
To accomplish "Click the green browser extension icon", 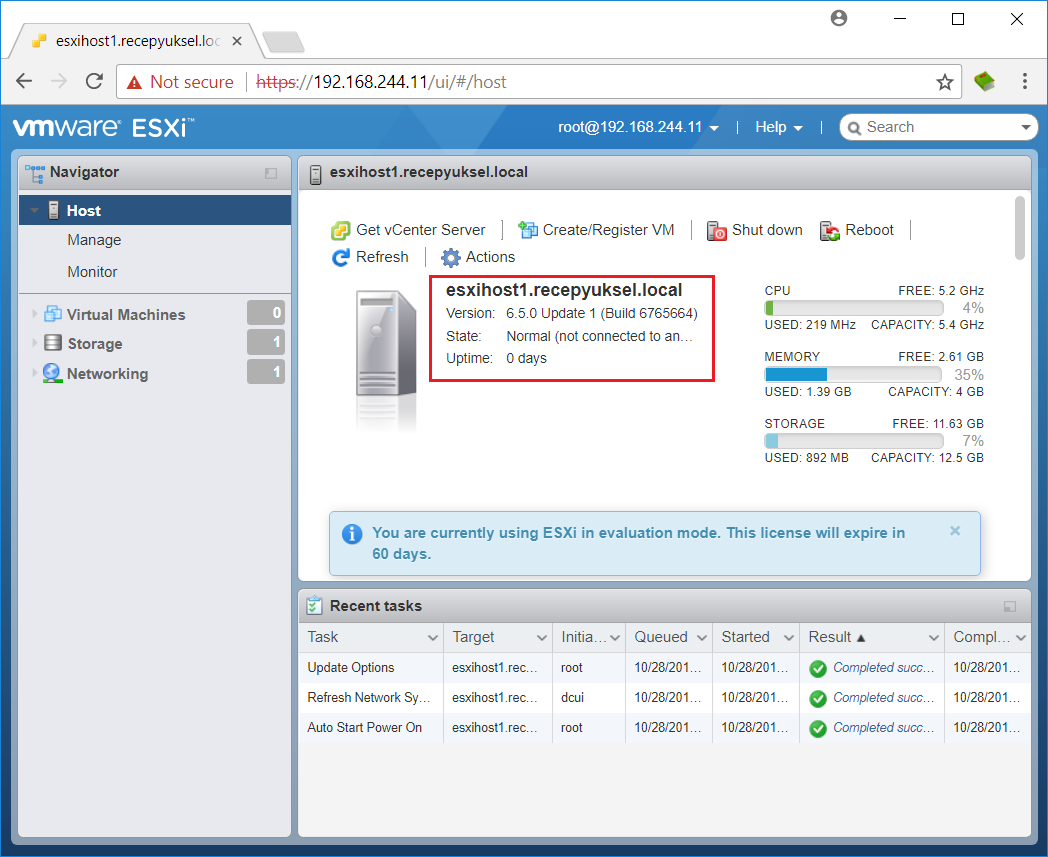I will 985,82.
